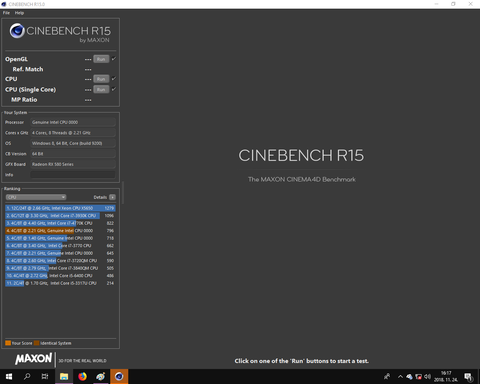
Task: Select ranking row 9 Core i7-3840QM
Action: point(60,268)
